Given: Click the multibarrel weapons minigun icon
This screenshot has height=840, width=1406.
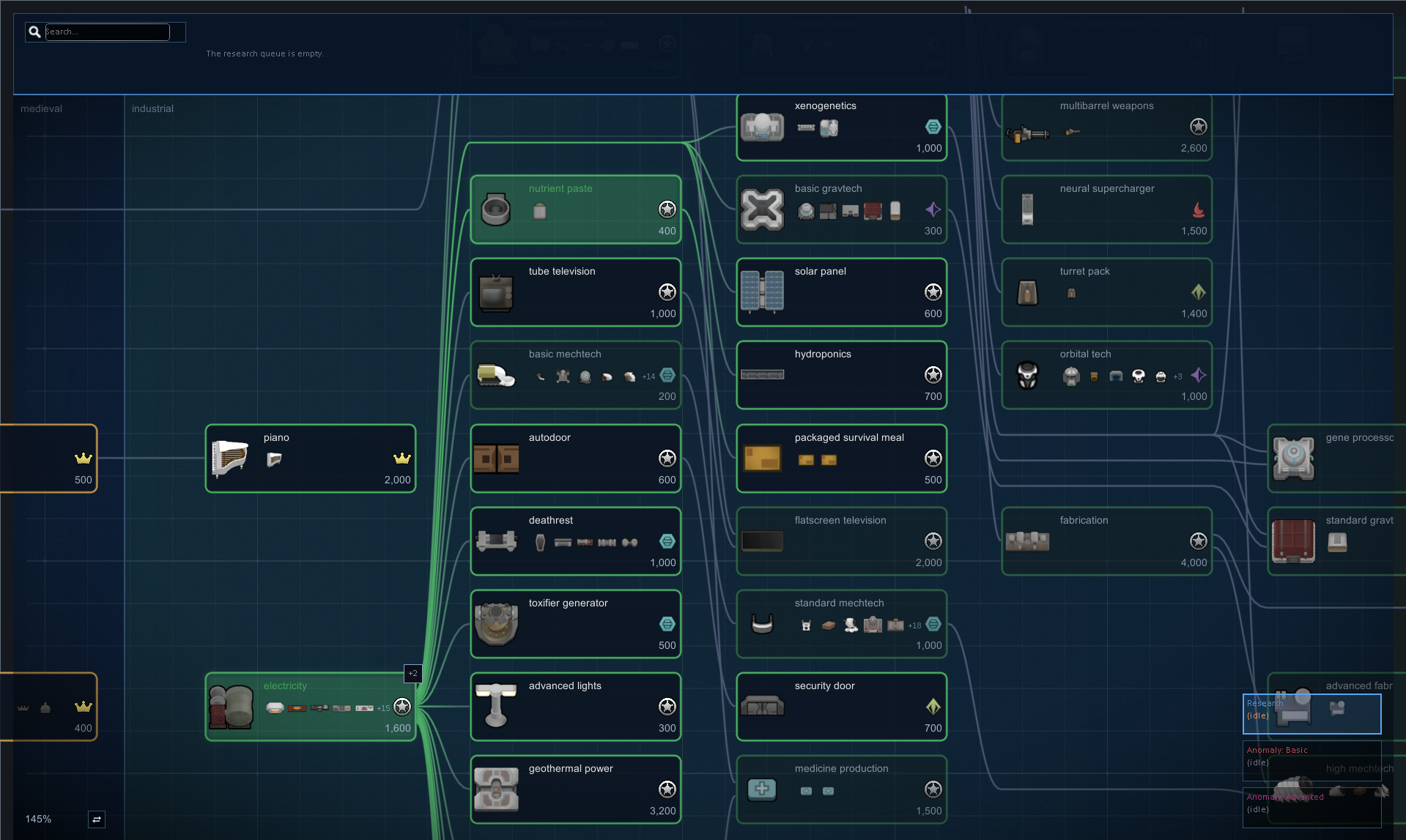Looking at the screenshot, I should point(1027,134).
